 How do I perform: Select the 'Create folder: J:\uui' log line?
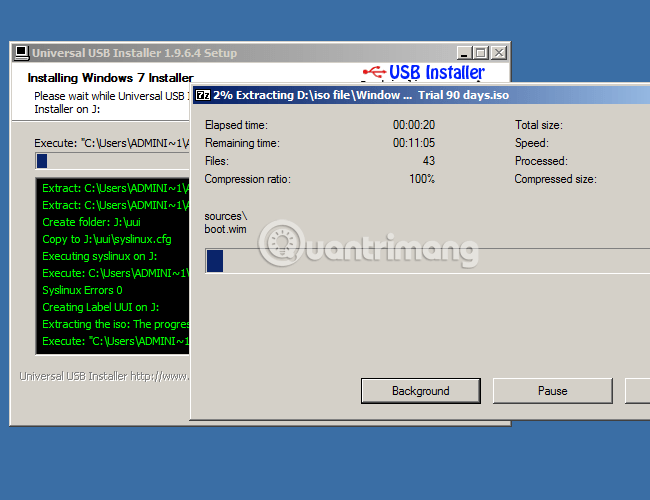click(x=91, y=222)
